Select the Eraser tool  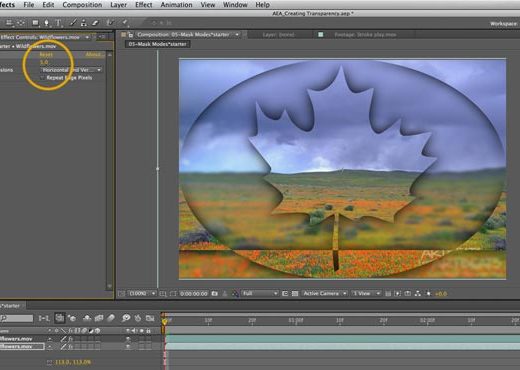[95, 23]
